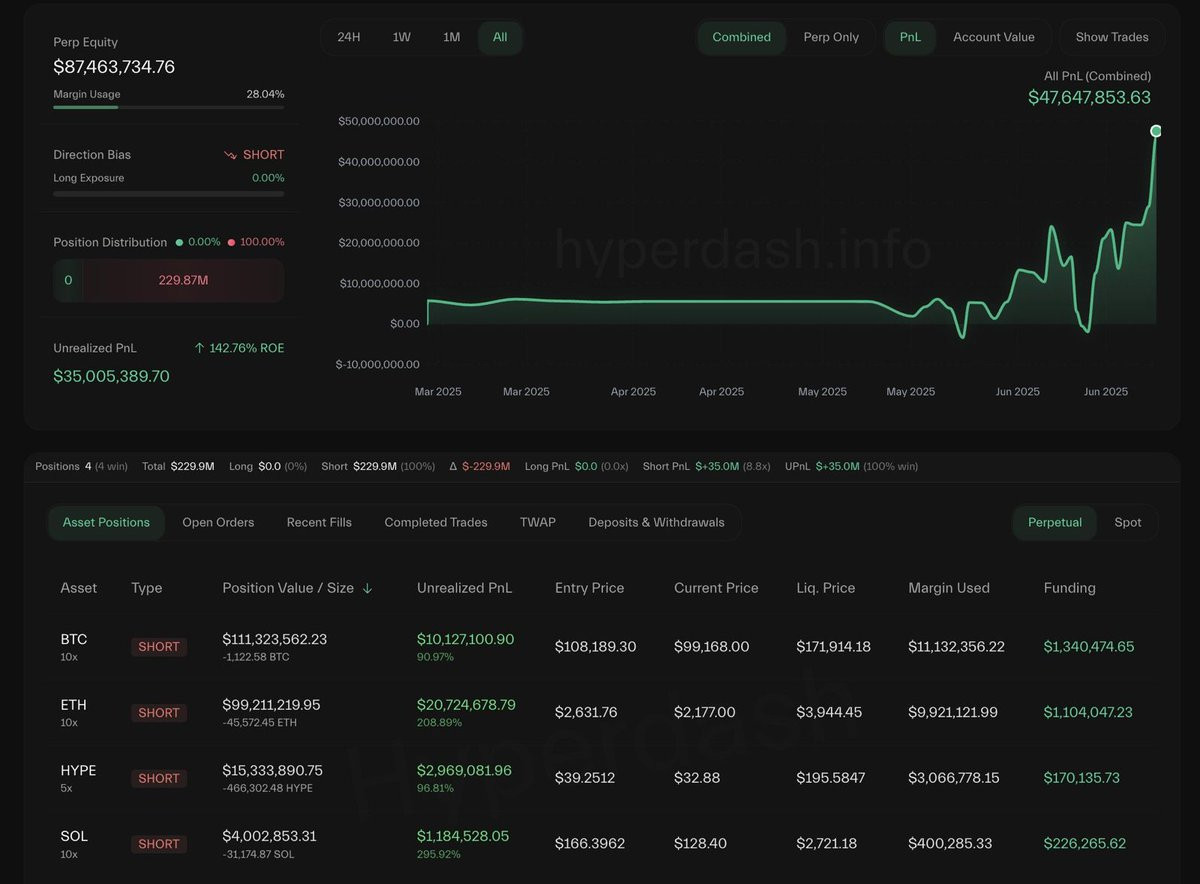Click Unrealized PnL $35,005,389.70
This screenshot has width=1200, height=884.
coord(111,376)
